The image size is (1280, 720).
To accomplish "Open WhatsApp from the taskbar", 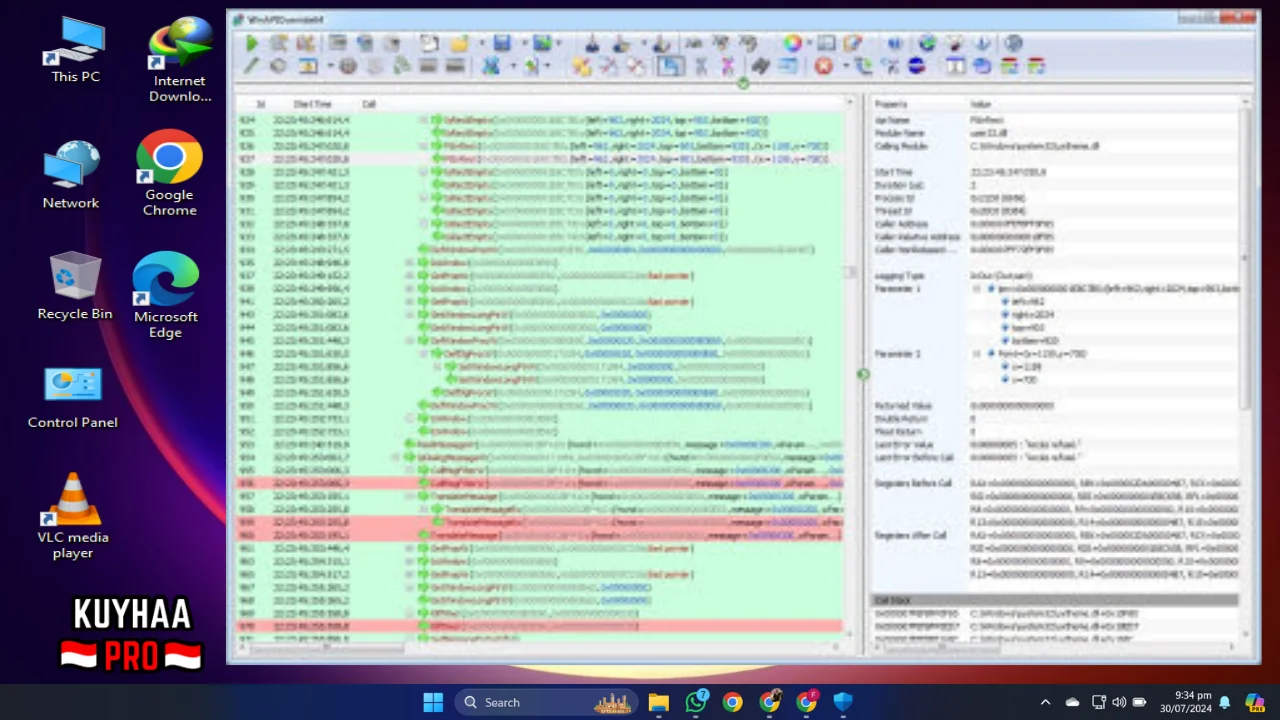I will click(696, 702).
